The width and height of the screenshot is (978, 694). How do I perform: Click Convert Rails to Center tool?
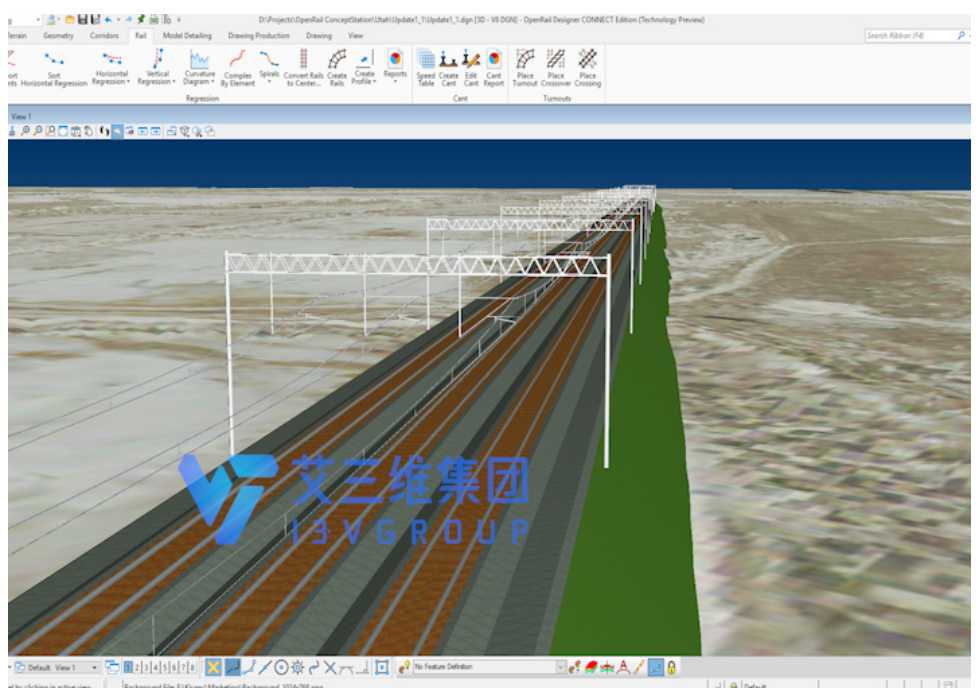tap(304, 69)
